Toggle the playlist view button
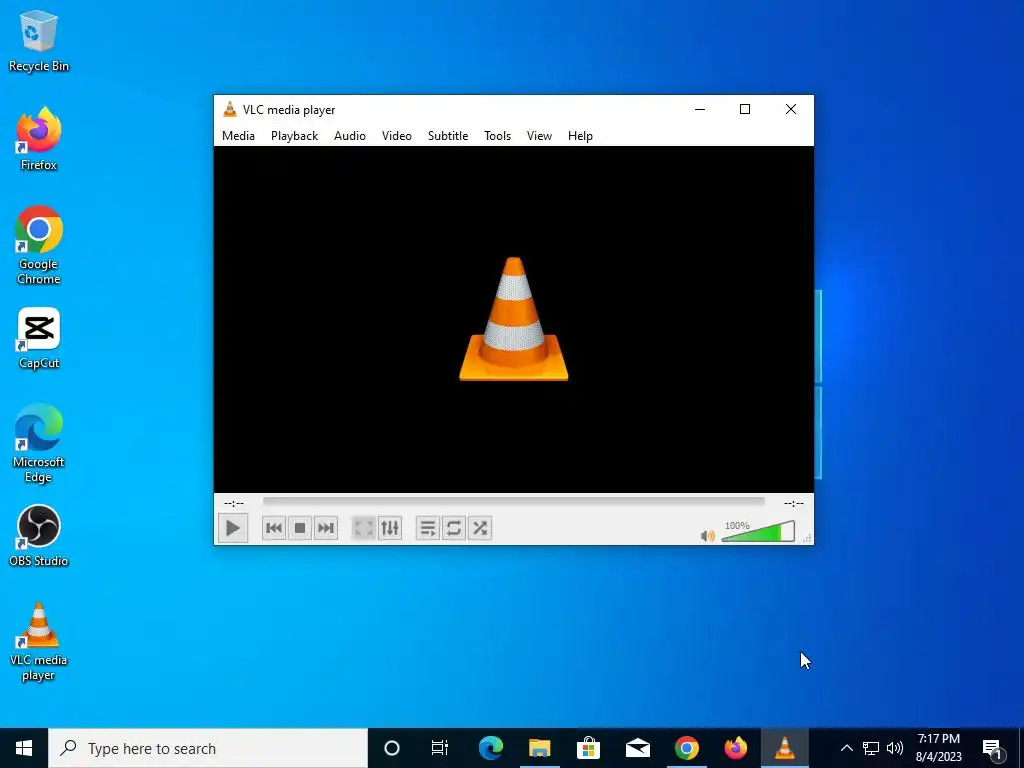The width and height of the screenshot is (1024, 768). tap(428, 528)
